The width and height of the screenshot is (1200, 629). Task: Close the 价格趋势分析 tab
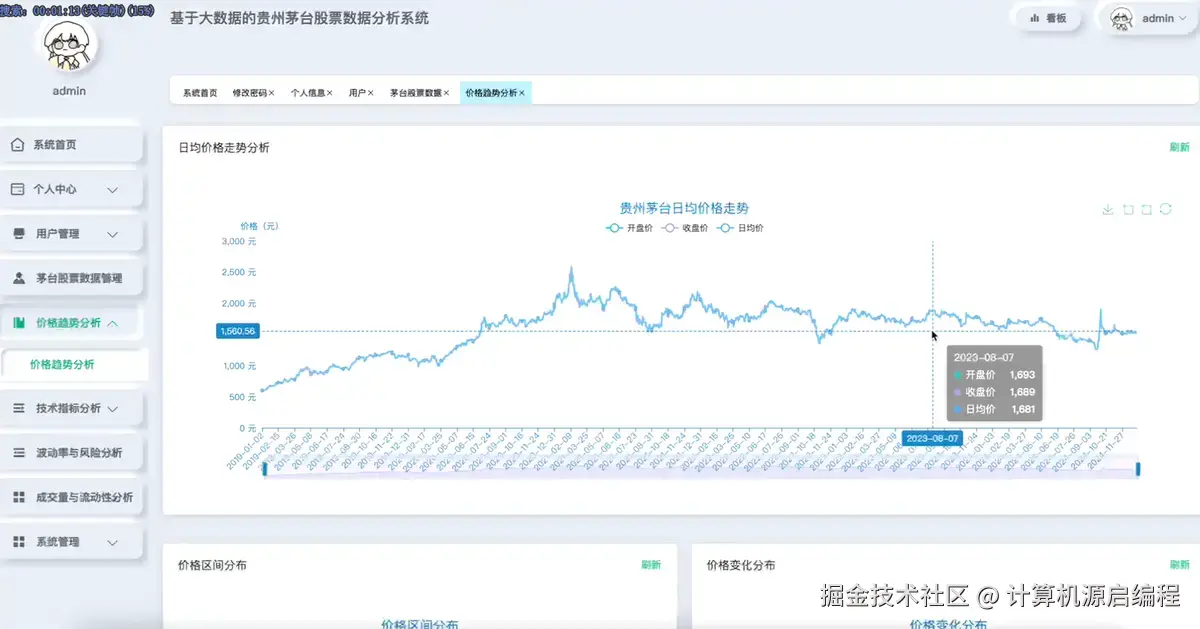click(x=522, y=93)
